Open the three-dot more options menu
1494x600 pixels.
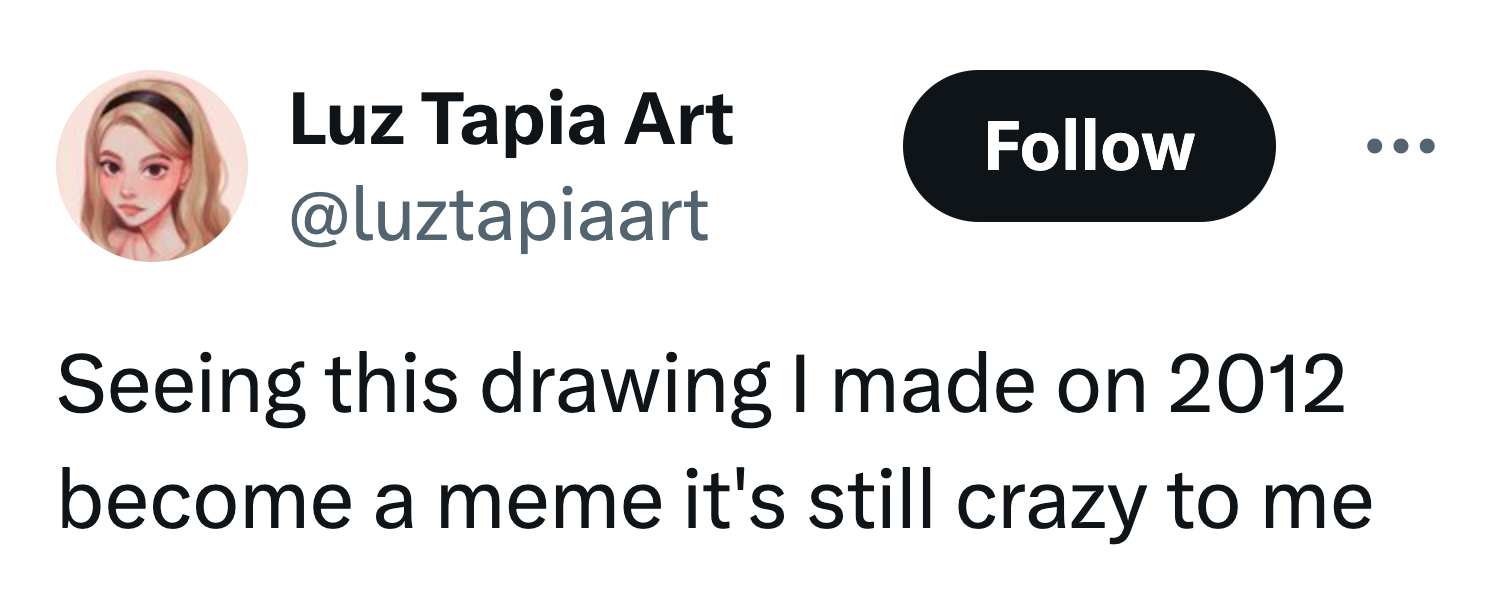tap(1400, 147)
